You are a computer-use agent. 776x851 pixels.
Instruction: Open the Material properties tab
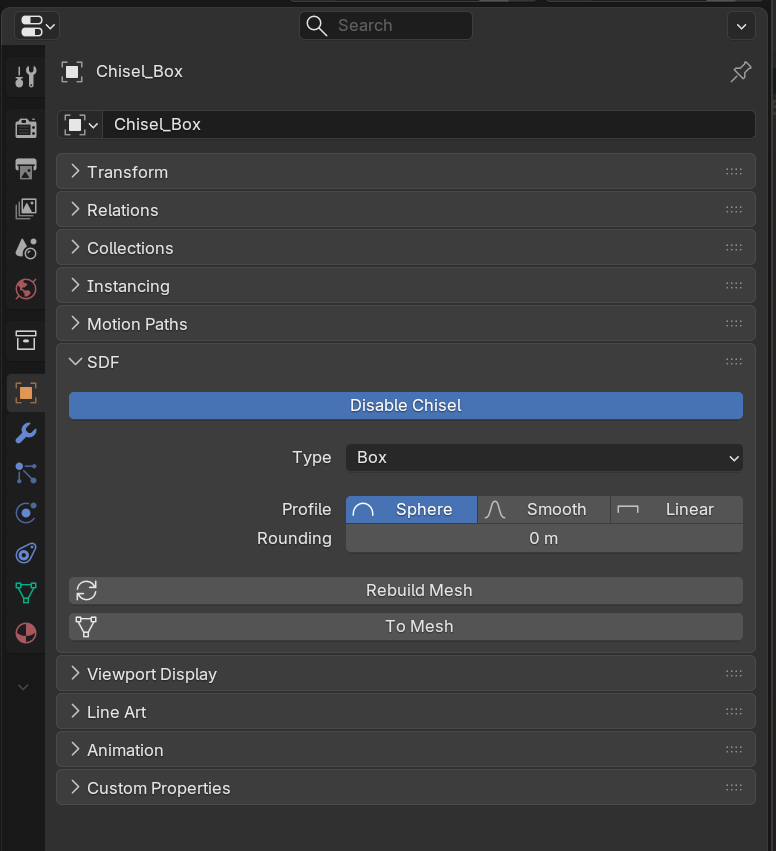coord(25,632)
